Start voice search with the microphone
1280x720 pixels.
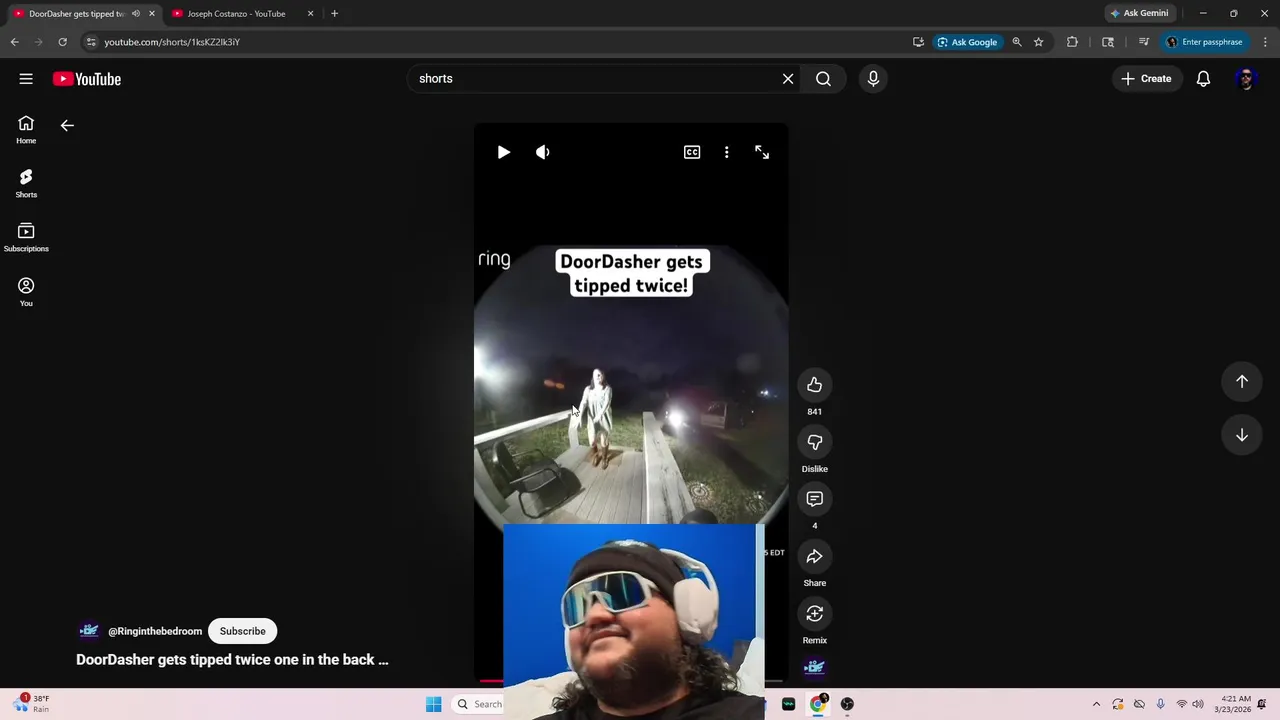click(x=873, y=79)
